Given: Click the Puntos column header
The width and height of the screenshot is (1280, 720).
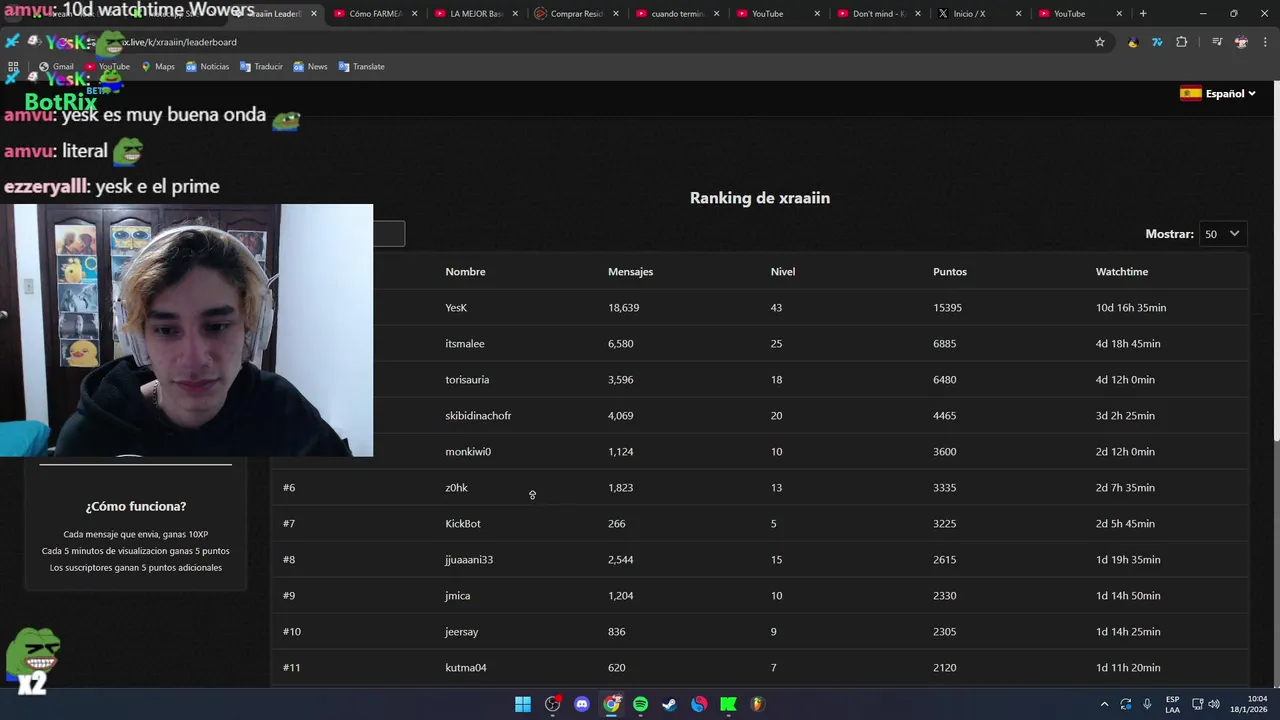Looking at the screenshot, I should pos(950,272).
